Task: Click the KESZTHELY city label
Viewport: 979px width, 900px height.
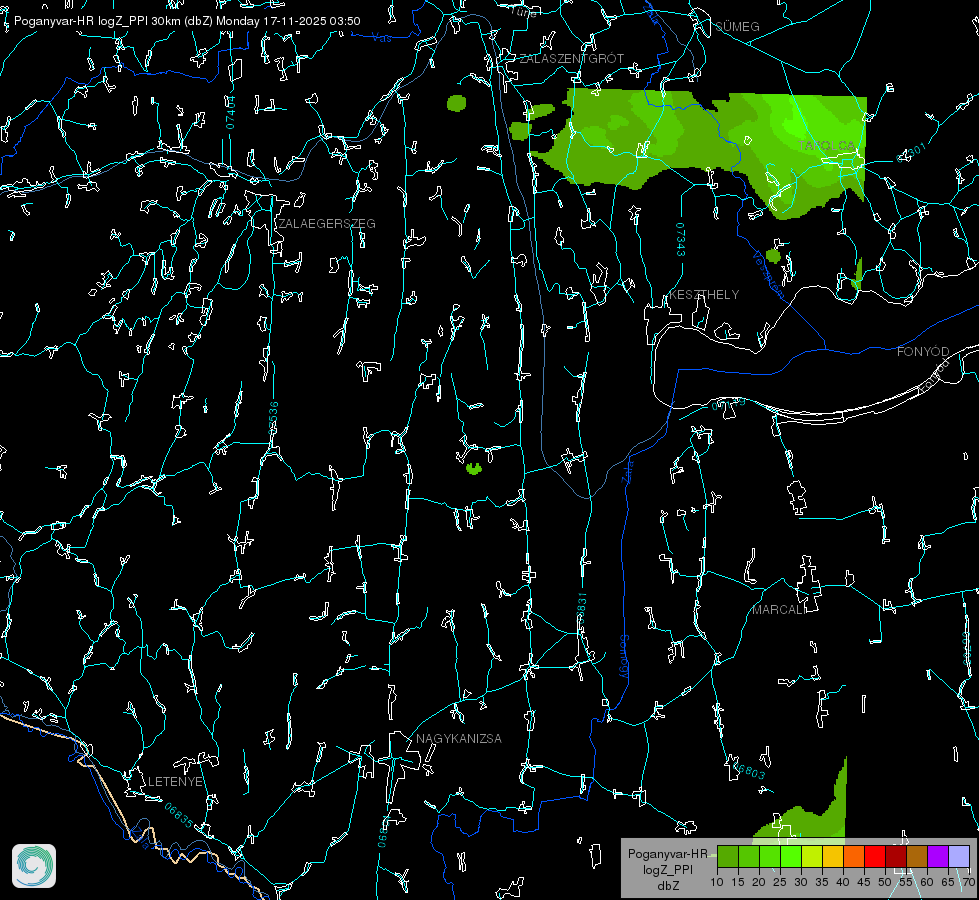Action: pos(704,294)
